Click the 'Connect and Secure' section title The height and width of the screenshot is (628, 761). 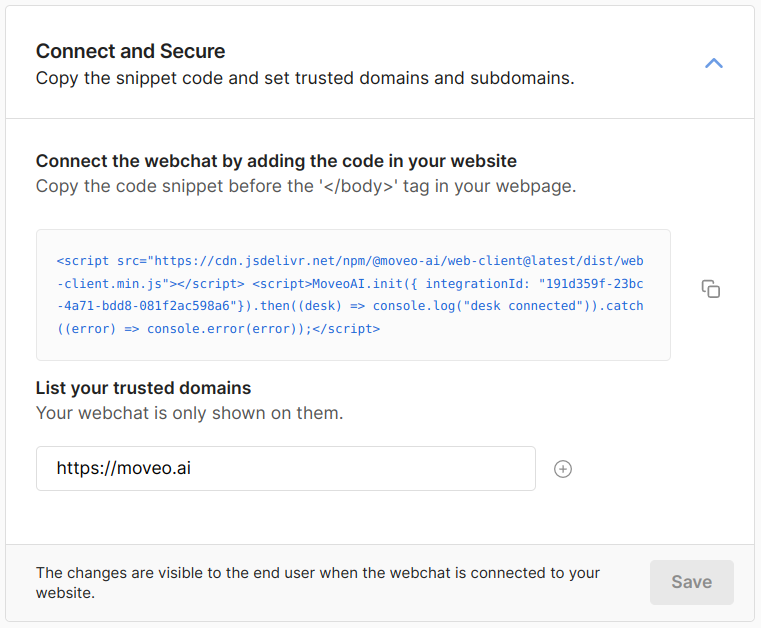pos(130,51)
